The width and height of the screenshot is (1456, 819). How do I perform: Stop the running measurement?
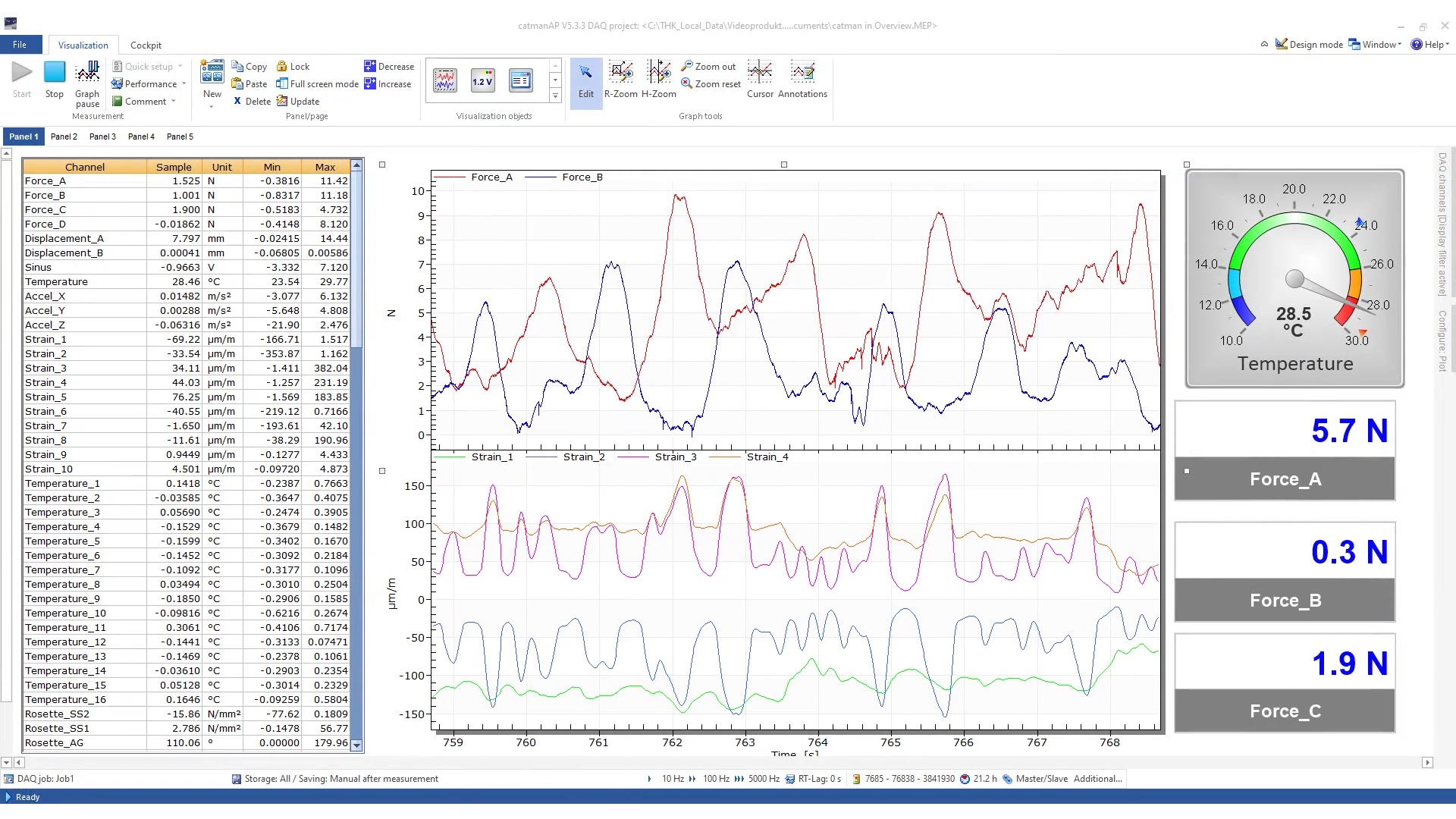[x=54, y=79]
